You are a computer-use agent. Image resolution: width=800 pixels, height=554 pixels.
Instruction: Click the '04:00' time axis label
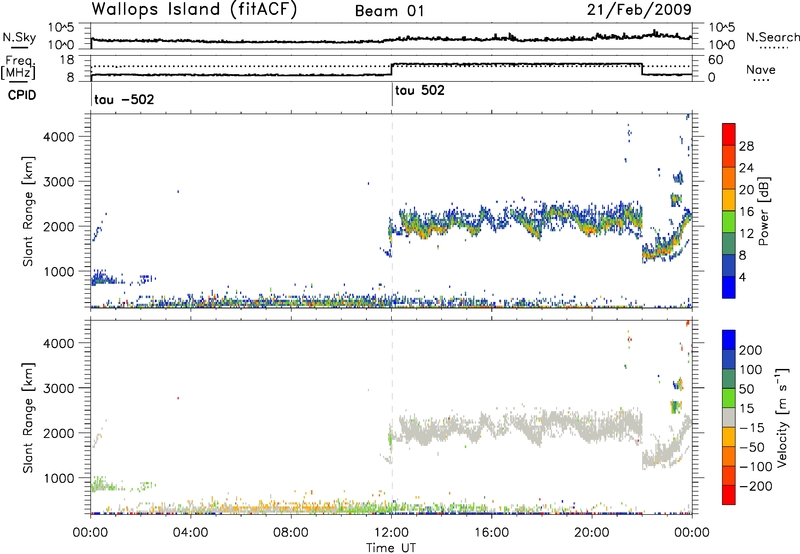click(x=190, y=533)
